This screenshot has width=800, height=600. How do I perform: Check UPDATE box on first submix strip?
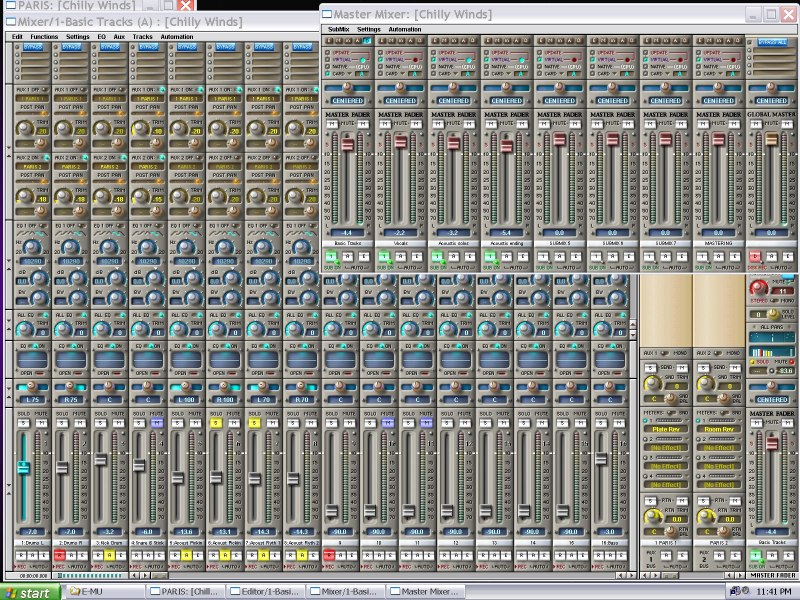click(328, 53)
